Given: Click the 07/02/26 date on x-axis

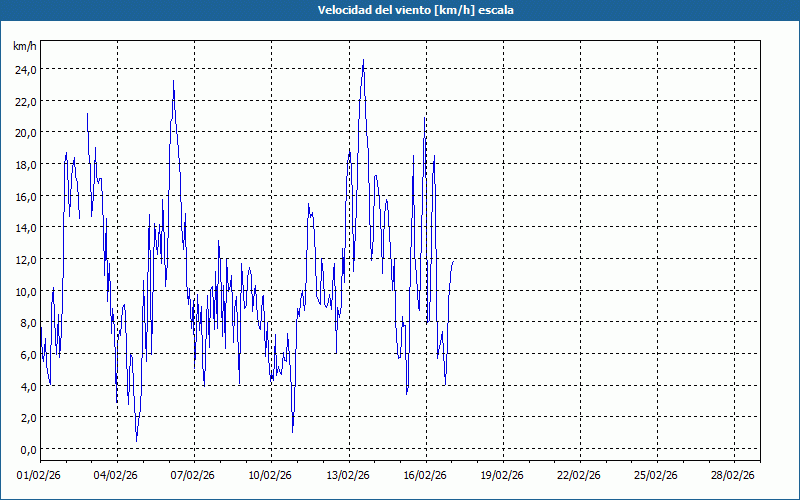Looking at the screenshot, I should [194, 476].
